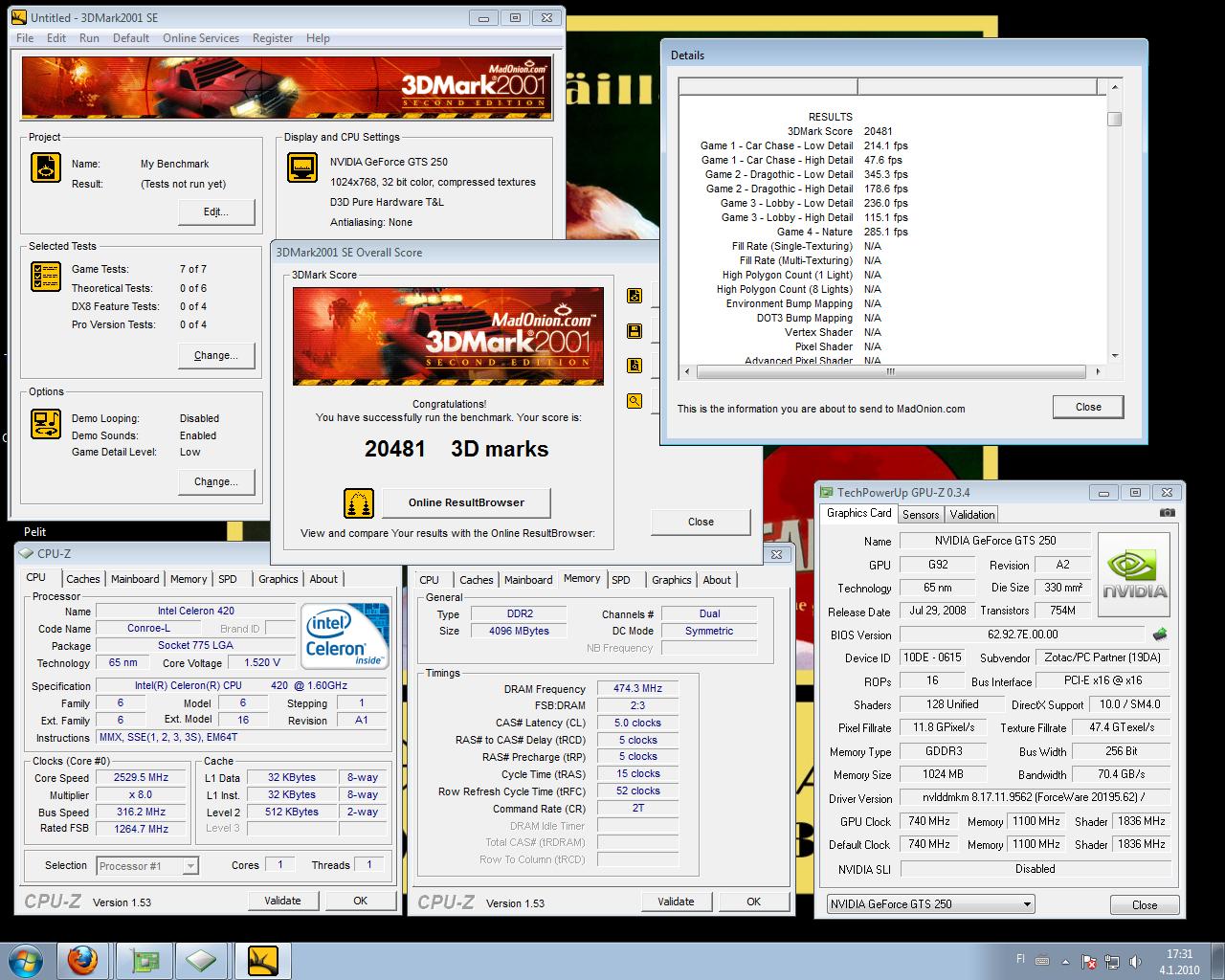Click Change button under Options
The width and height of the screenshot is (1225, 980).
click(216, 481)
